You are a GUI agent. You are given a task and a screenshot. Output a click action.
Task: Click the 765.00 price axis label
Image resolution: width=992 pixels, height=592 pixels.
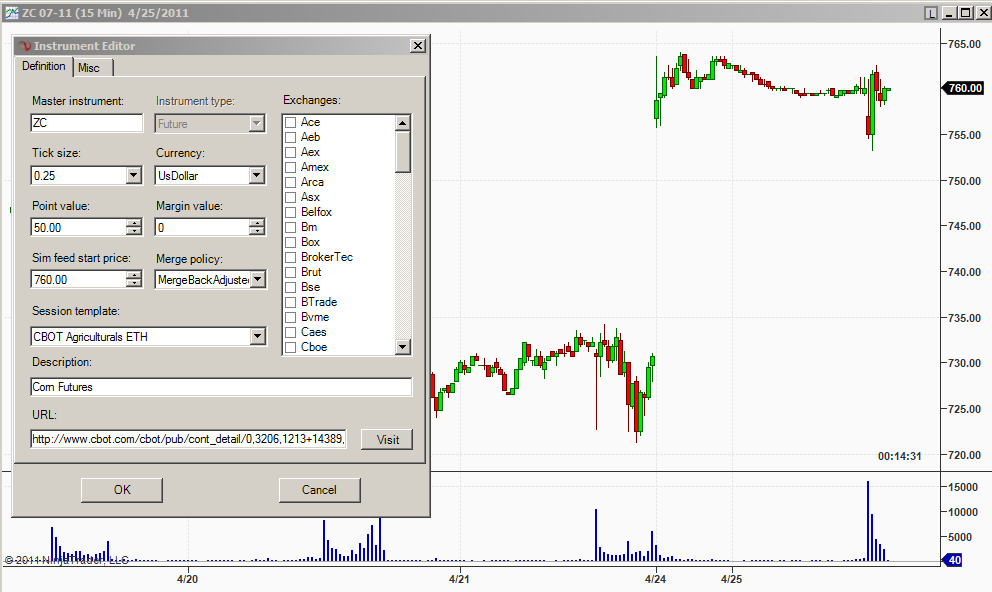point(964,44)
